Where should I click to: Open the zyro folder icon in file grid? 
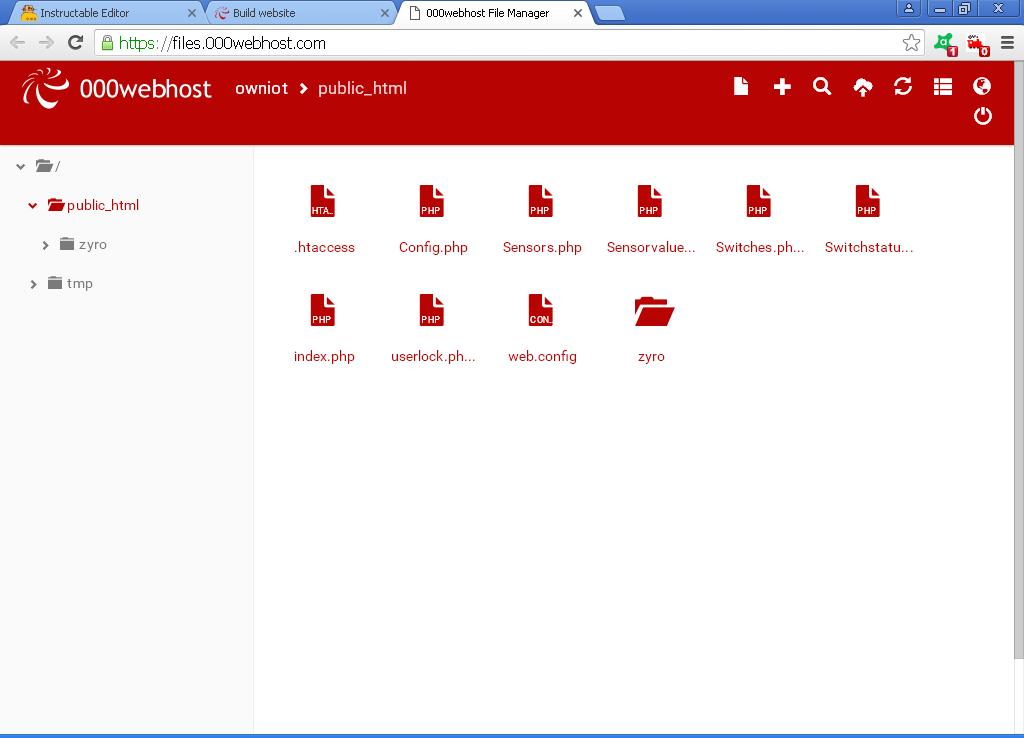point(654,311)
